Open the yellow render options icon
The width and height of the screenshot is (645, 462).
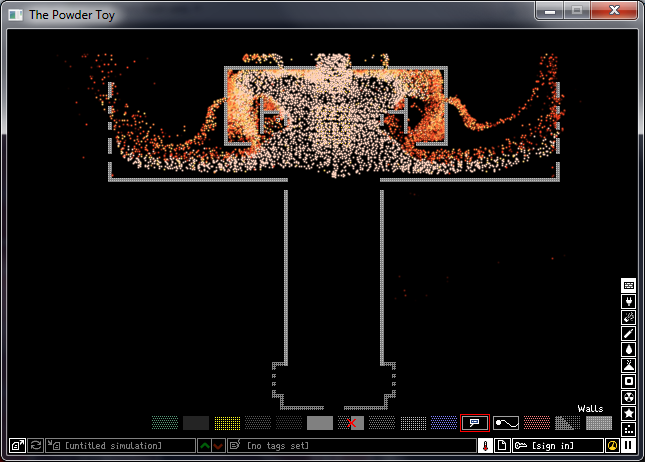(612, 446)
